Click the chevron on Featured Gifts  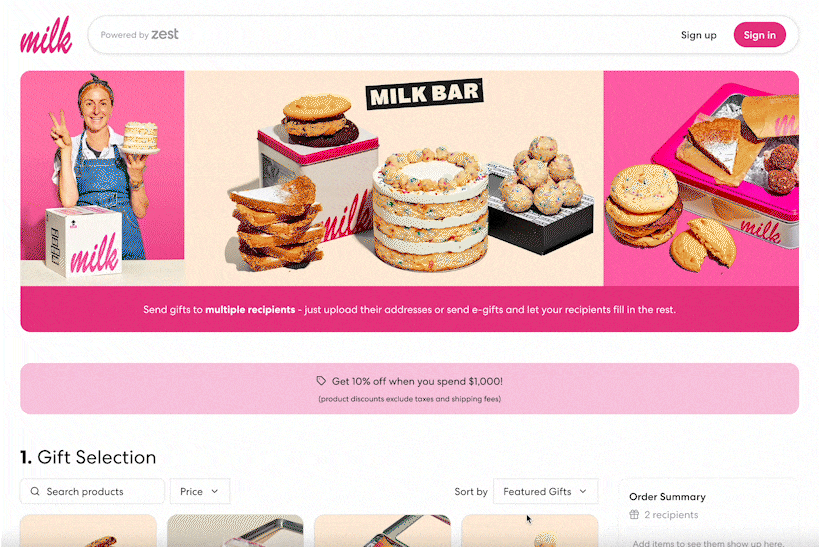583,492
